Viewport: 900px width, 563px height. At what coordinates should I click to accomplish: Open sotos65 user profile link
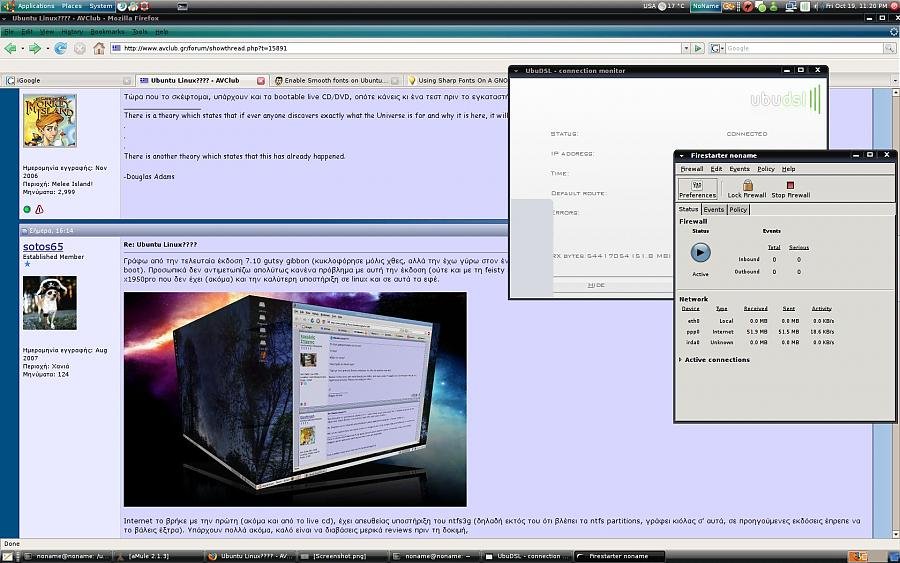[43, 247]
